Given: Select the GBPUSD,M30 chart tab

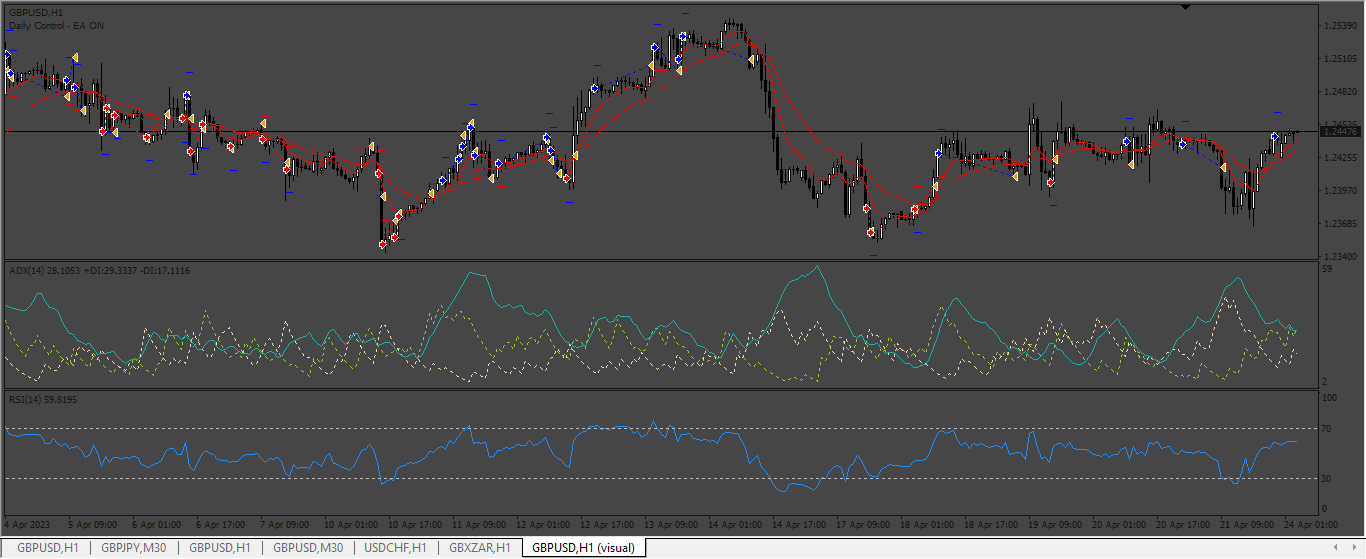Looking at the screenshot, I should [308, 547].
